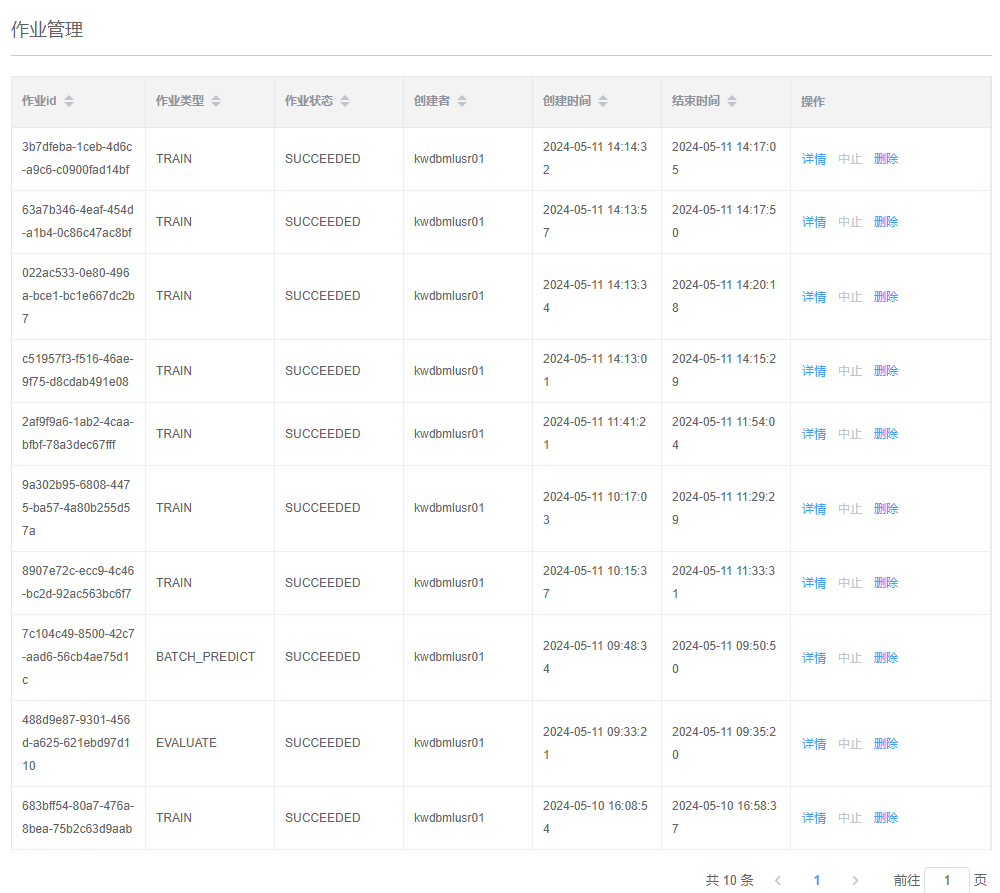This screenshot has width=1000, height=893.
Task: Open 详情 for job 683bff54
Action: [814, 818]
